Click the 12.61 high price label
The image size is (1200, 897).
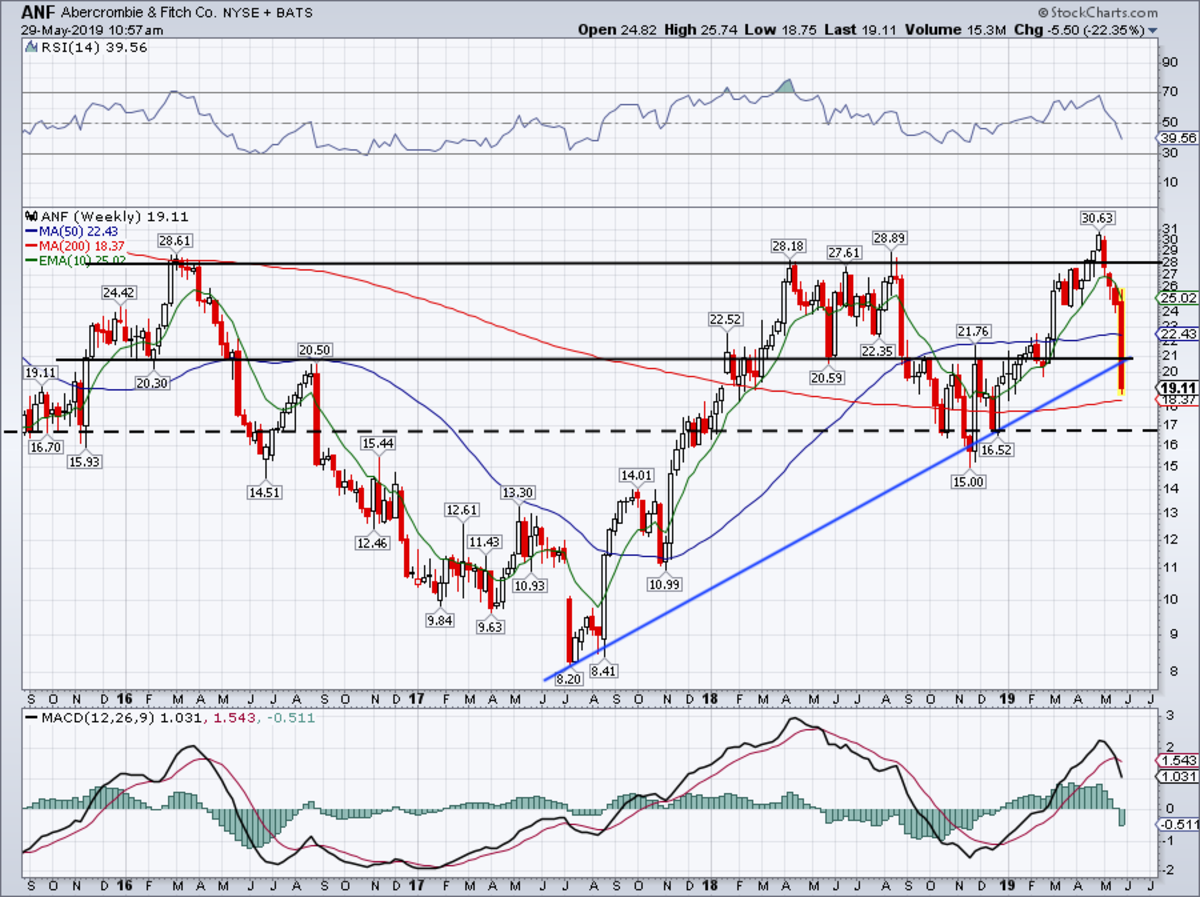click(464, 510)
